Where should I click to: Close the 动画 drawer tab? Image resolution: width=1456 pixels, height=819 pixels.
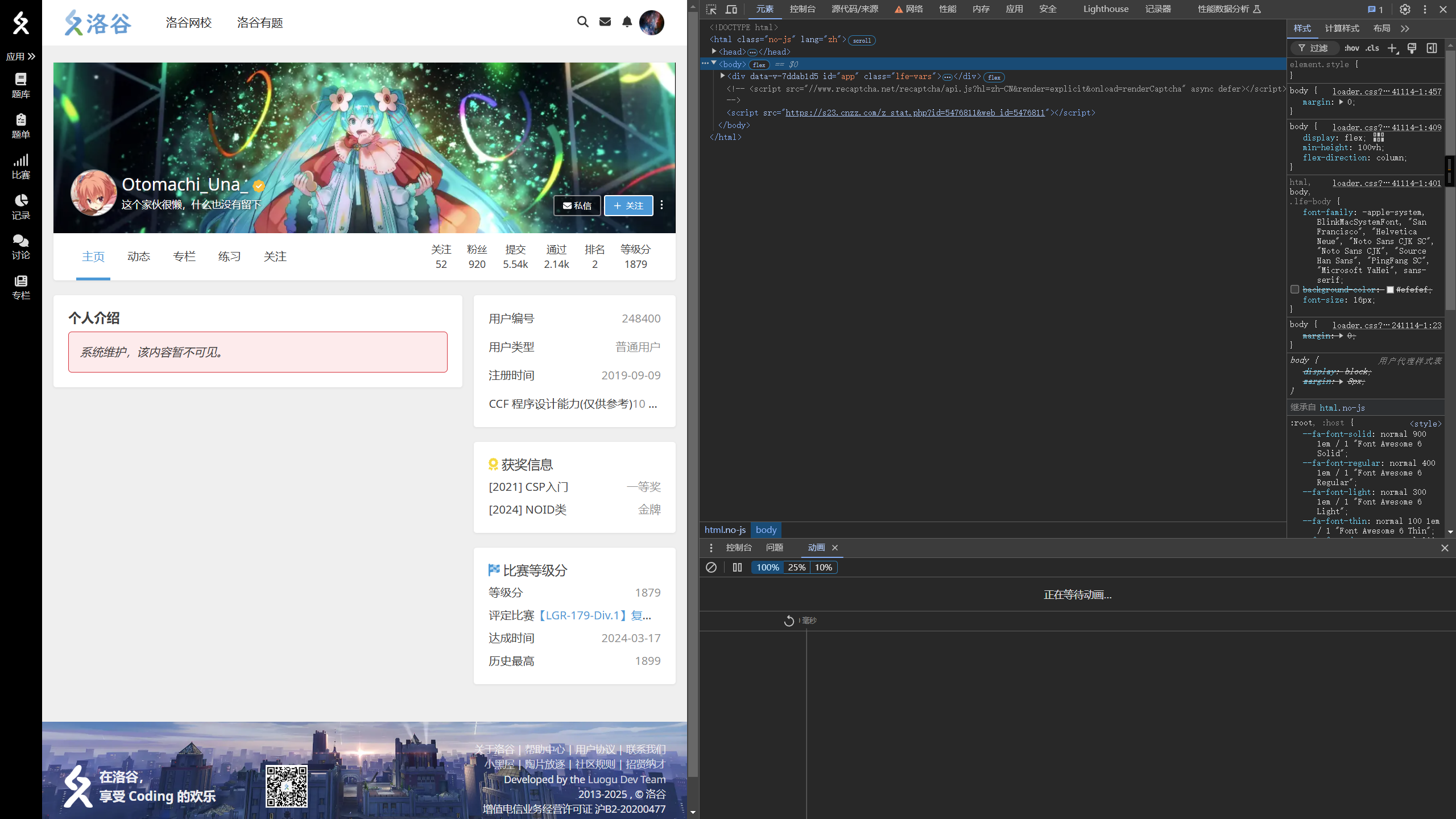(x=835, y=548)
